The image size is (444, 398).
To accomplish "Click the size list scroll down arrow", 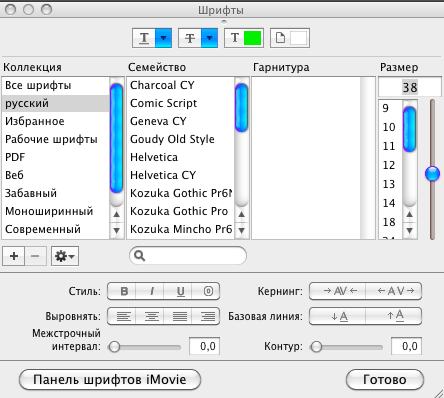I will (x=410, y=230).
